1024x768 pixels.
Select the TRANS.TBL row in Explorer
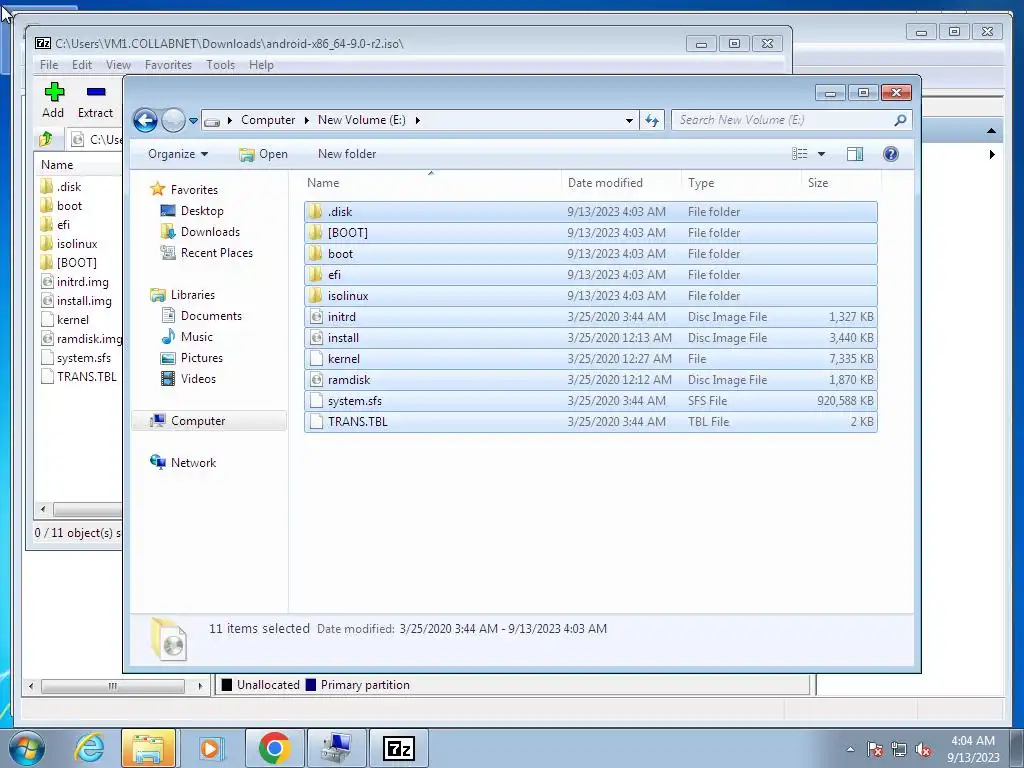pos(590,421)
